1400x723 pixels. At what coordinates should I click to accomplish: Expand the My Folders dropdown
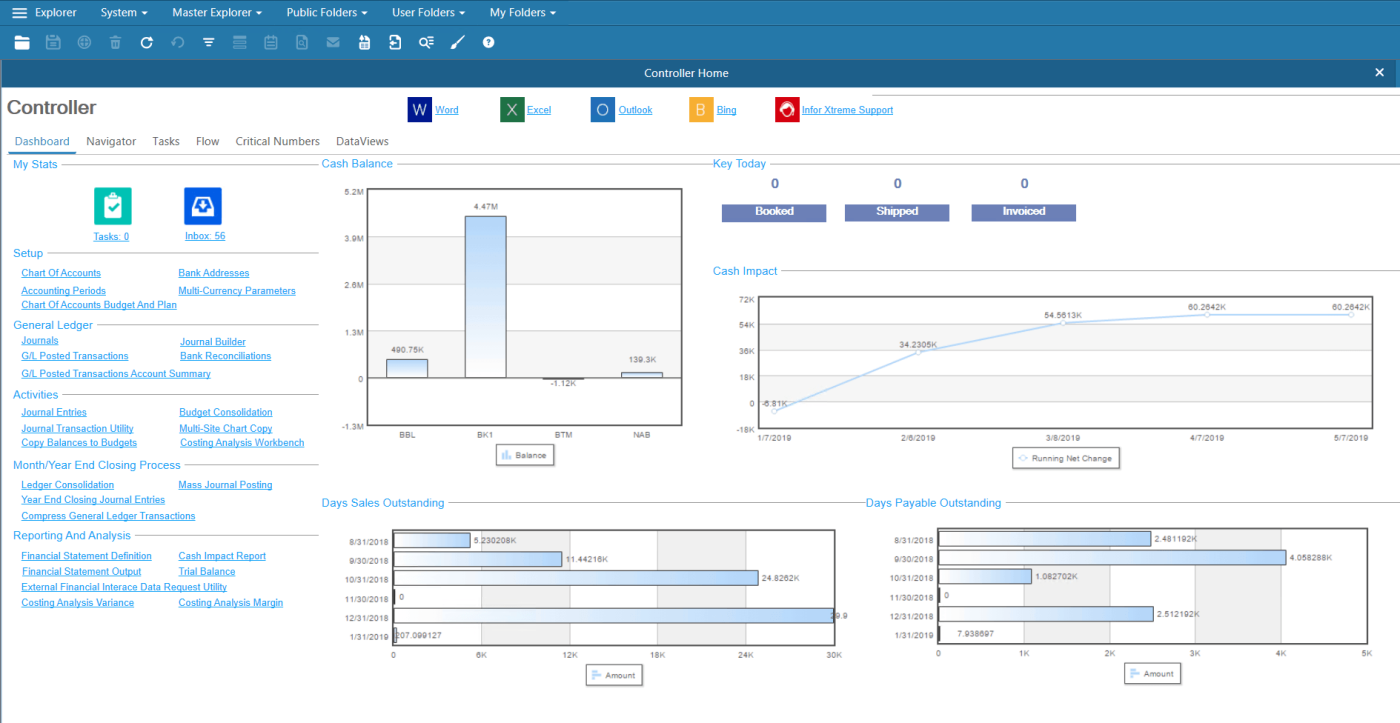[x=522, y=13]
